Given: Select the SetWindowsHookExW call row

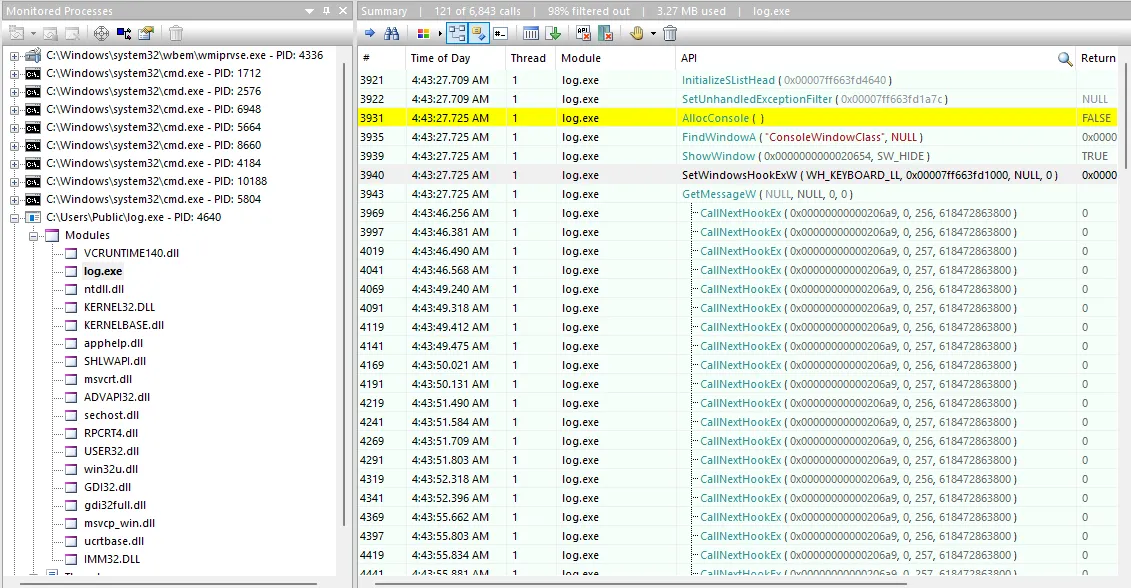Looking at the screenshot, I should point(737,175).
